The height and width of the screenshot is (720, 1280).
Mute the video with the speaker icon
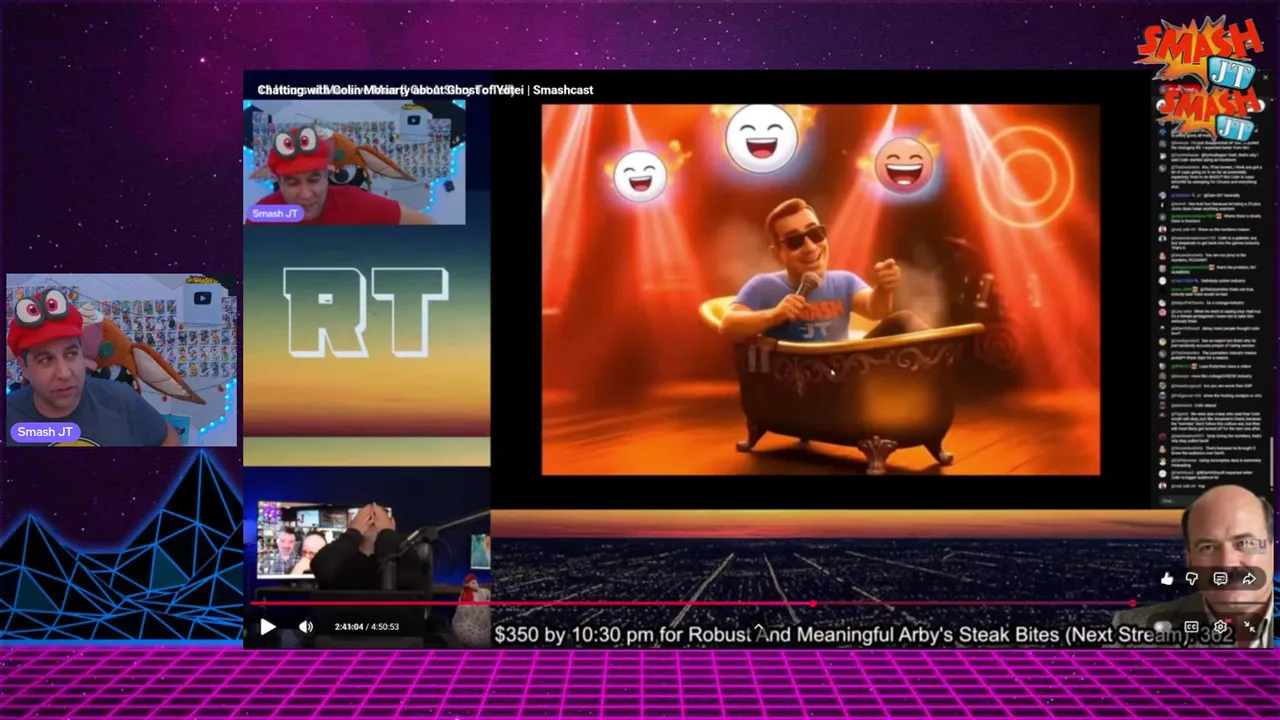point(306,627)
